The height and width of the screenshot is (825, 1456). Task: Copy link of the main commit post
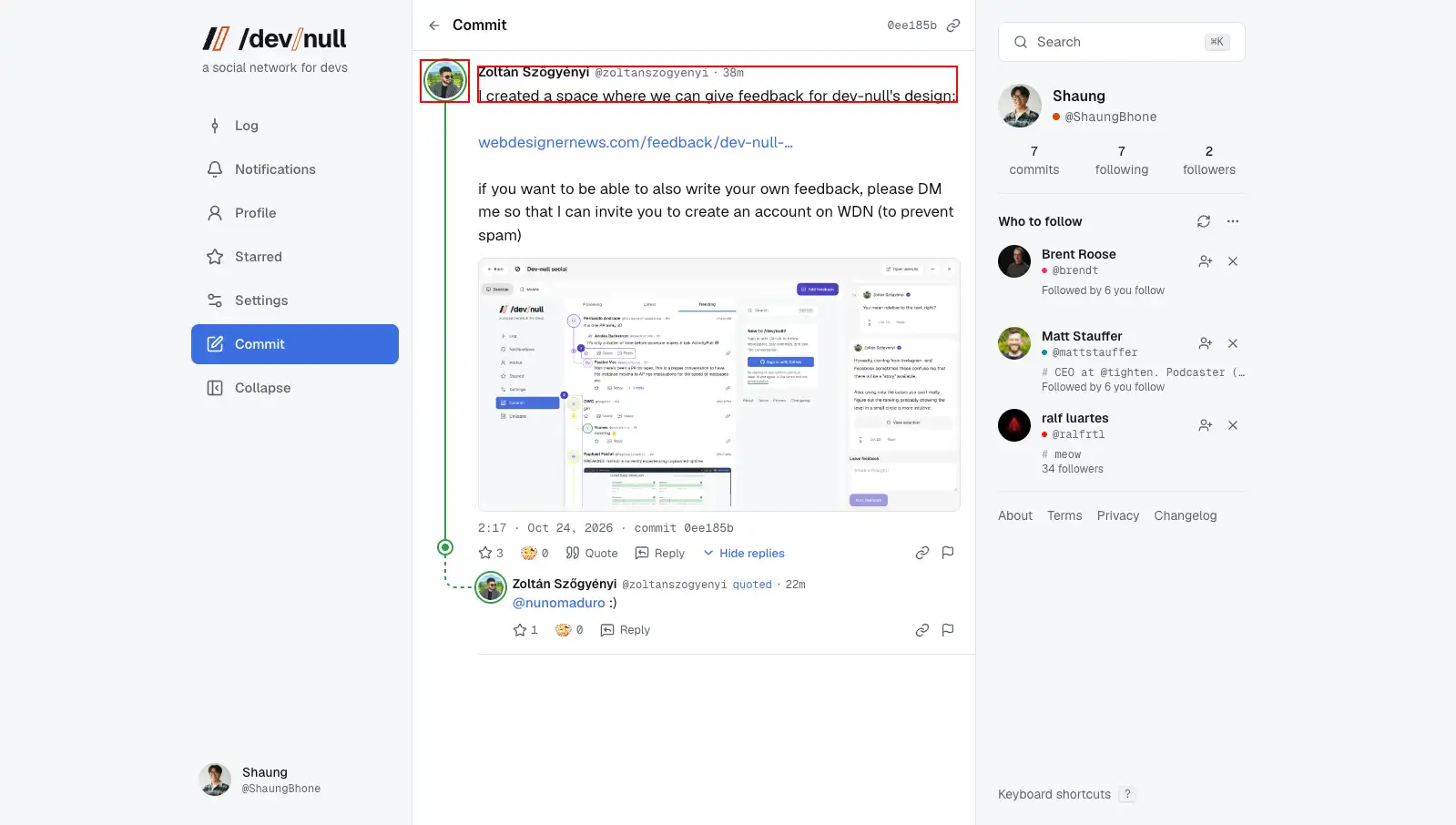click(x=922, y=553)
